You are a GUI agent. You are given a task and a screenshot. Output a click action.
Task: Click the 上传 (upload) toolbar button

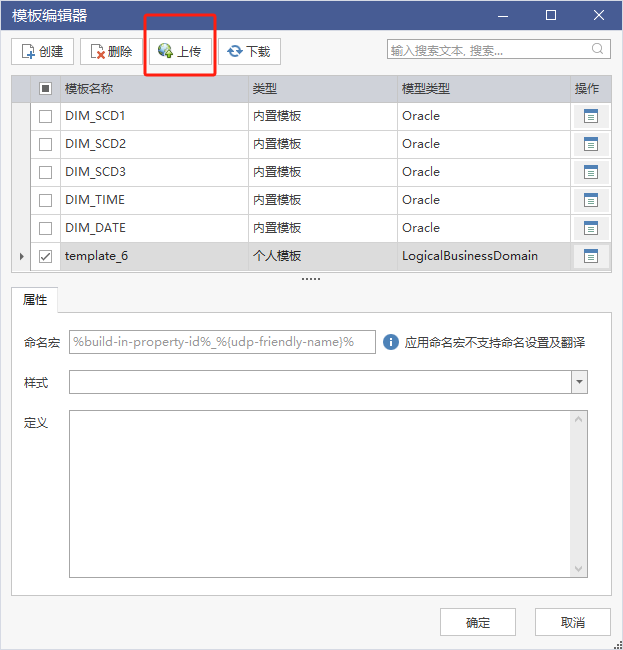180,51
